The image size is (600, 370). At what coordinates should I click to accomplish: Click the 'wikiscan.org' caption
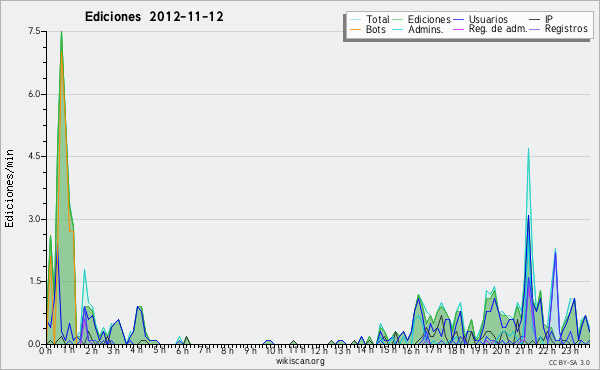click(300, 361)
